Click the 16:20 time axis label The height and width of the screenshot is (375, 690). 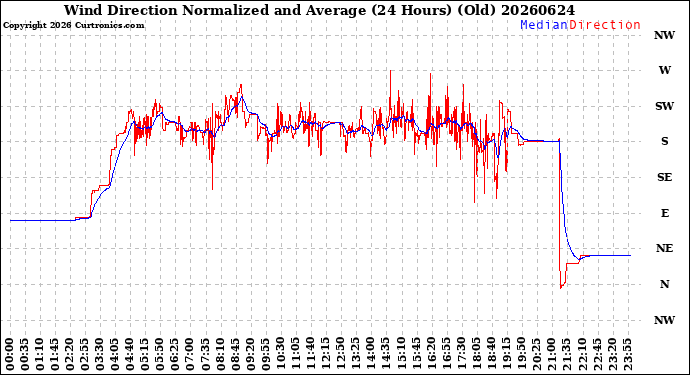(431, 355)
